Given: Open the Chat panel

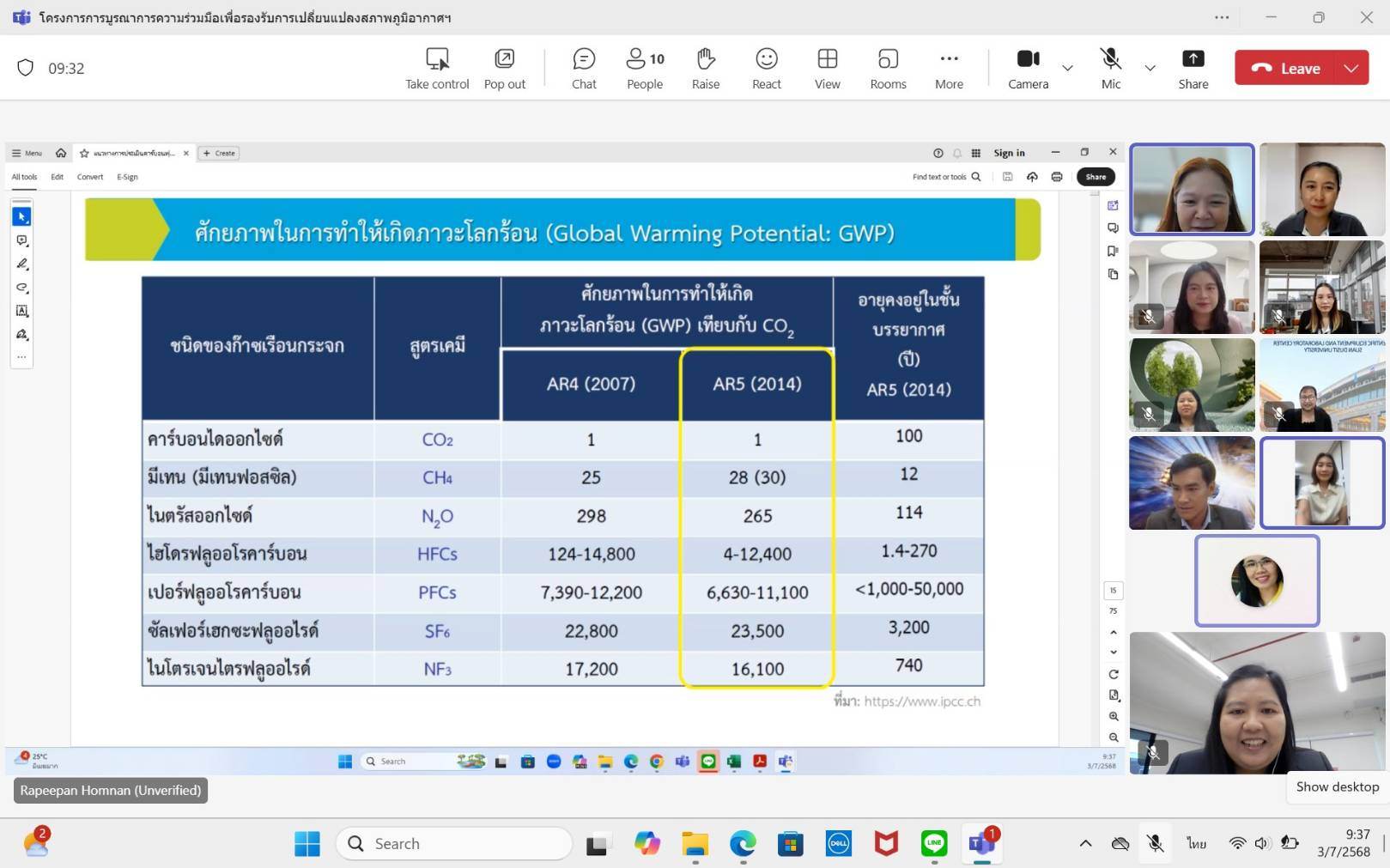Looking at the screenshot, I should coord(584,68).
